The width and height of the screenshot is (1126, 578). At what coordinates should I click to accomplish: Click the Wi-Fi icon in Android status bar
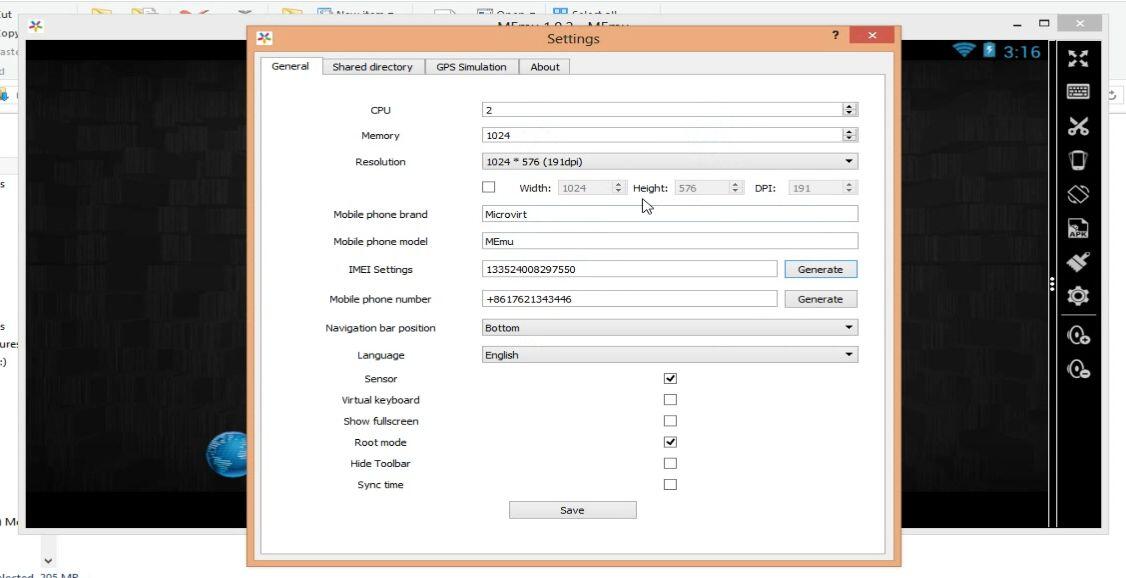coord(964,50)
